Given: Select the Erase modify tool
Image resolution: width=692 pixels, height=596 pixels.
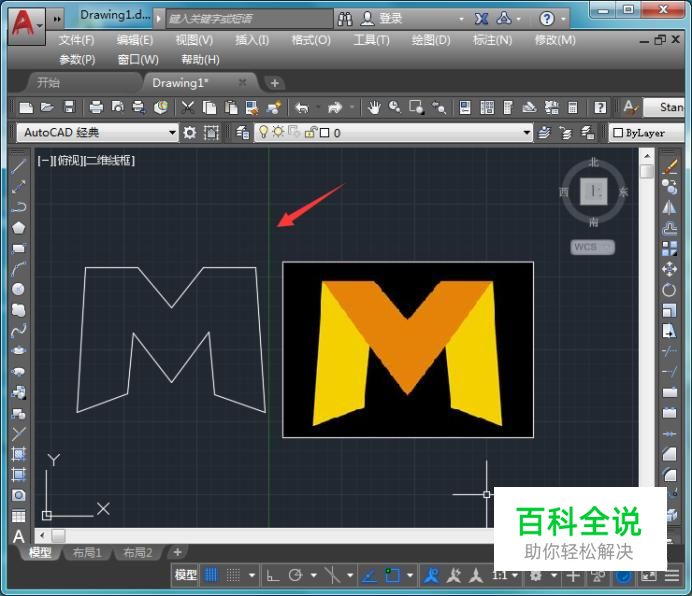Looking at the screenshot, I should (669, 167).
